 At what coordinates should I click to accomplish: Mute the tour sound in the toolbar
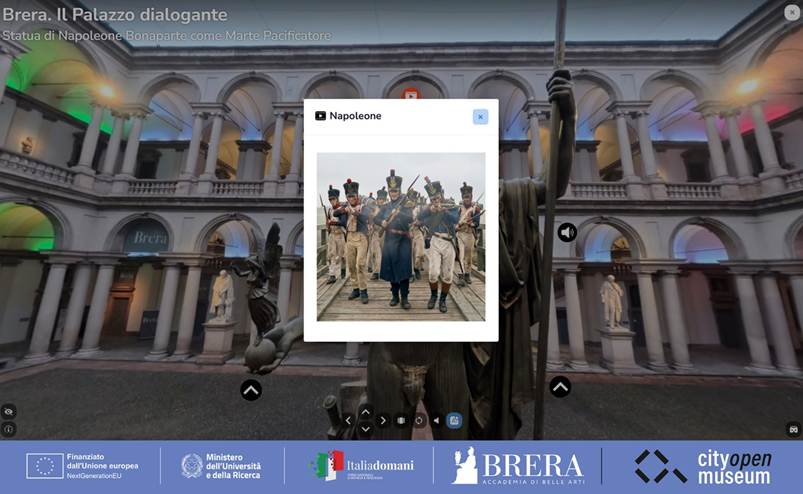click(436, 421)
